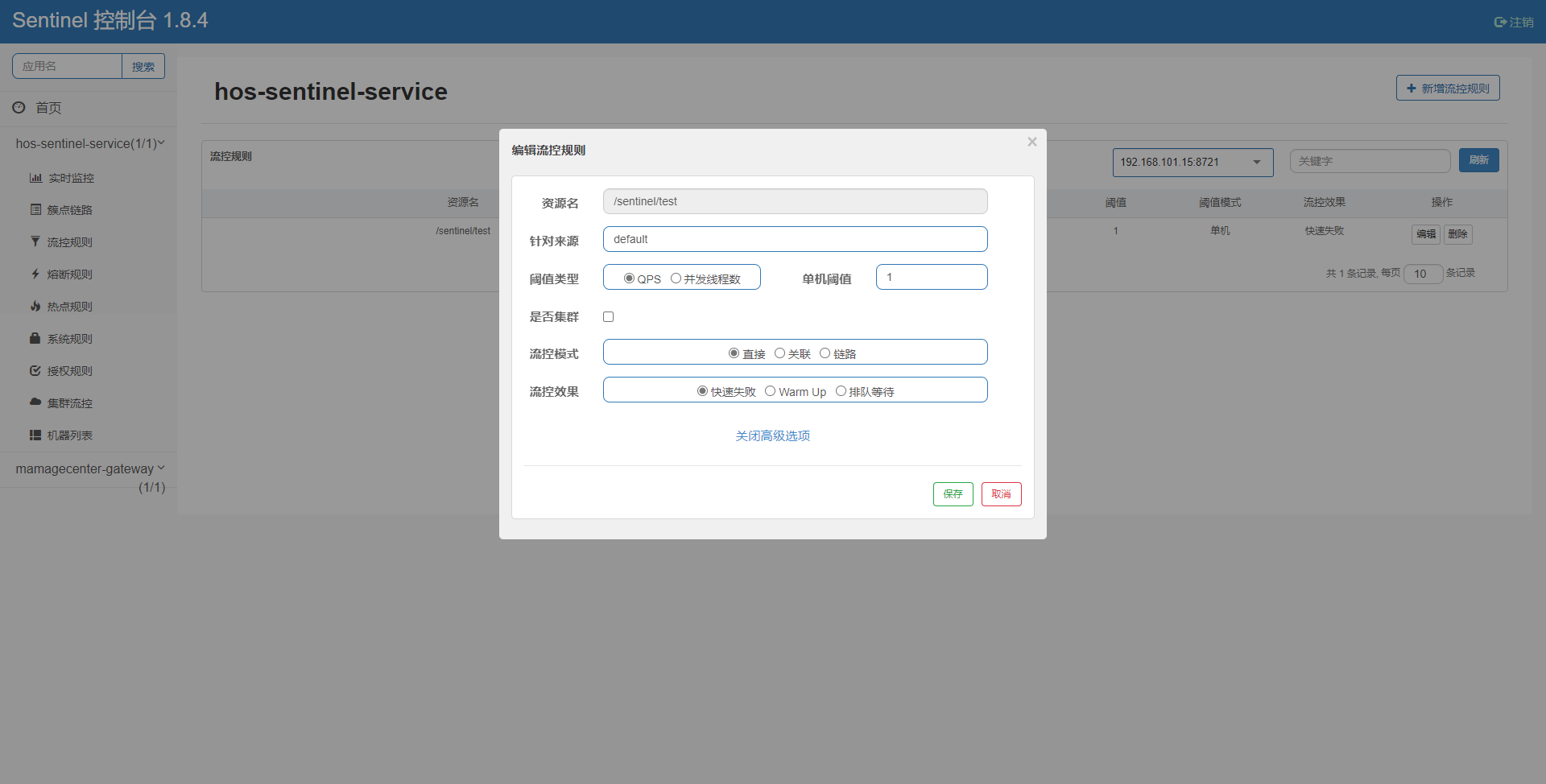Click the cluster link list icon
1546x784 pixels.
[x=35, y=210]
